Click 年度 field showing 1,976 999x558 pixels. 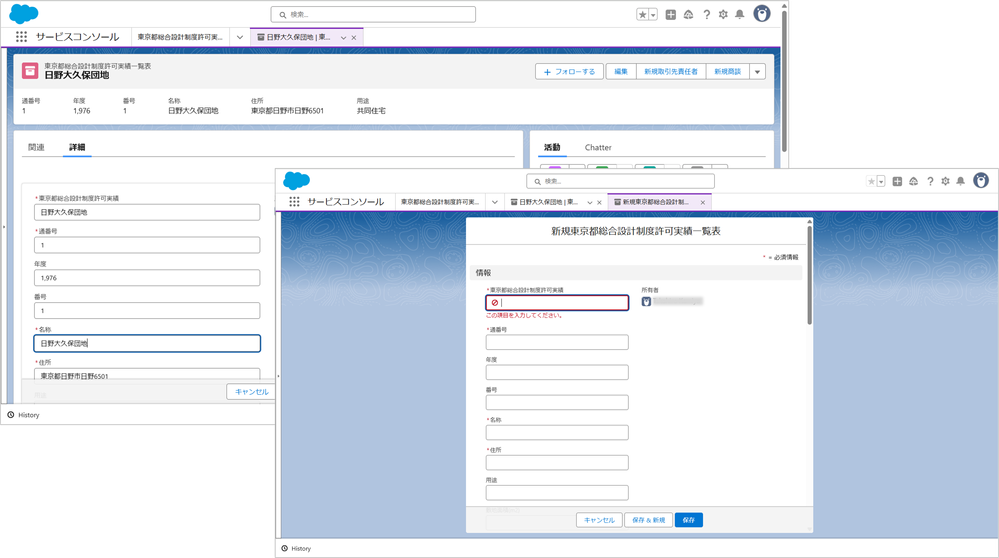click(147, 278)
